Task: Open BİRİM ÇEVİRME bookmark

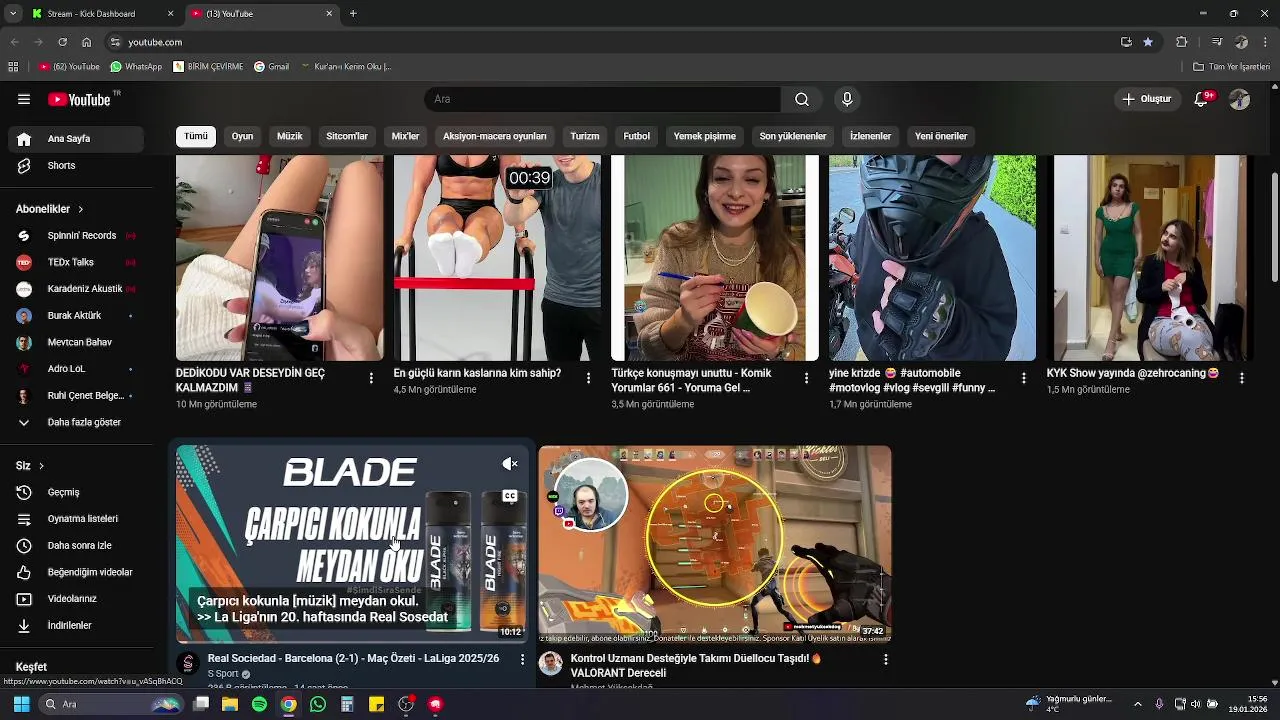Action: [x=208, y=67]
